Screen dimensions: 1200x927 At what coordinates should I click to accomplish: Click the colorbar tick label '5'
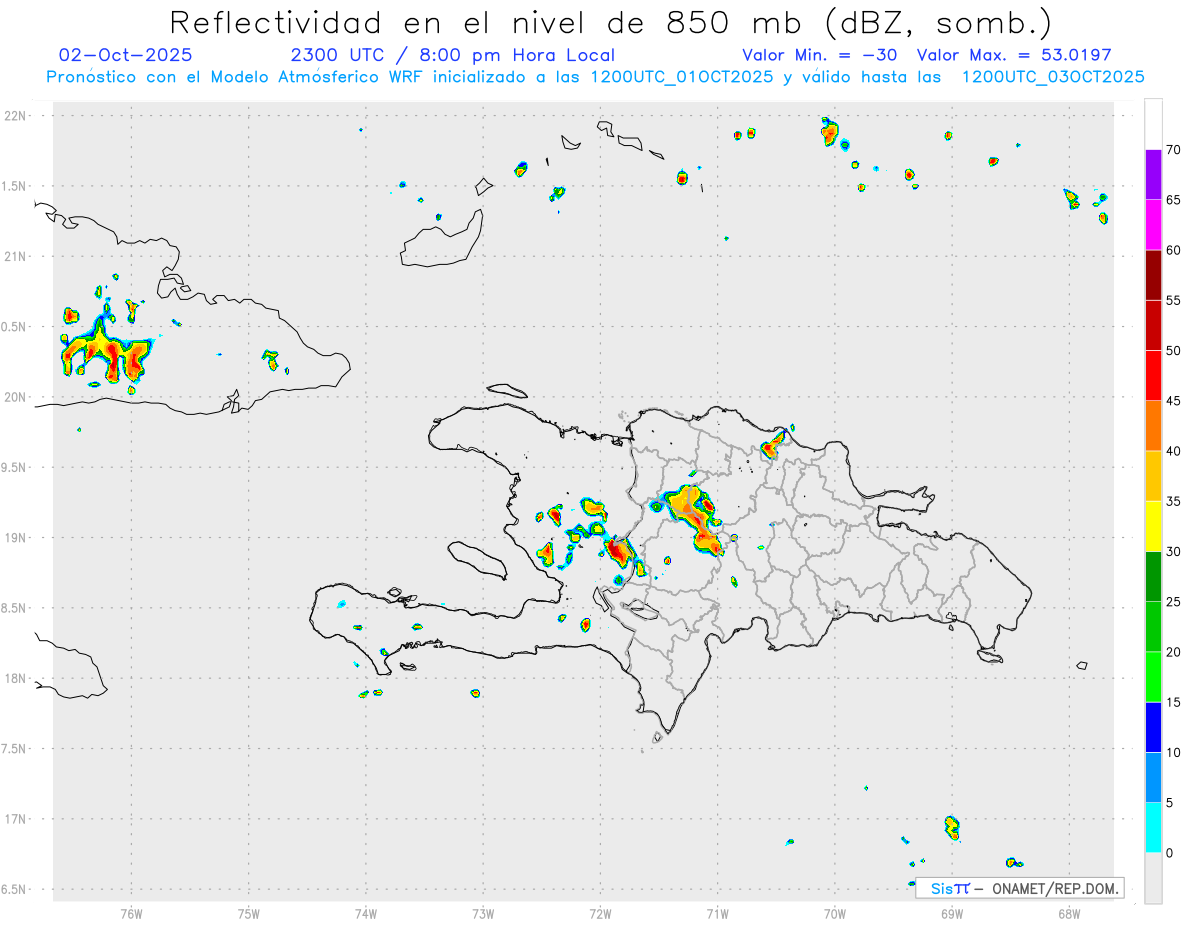(1169, 803)
